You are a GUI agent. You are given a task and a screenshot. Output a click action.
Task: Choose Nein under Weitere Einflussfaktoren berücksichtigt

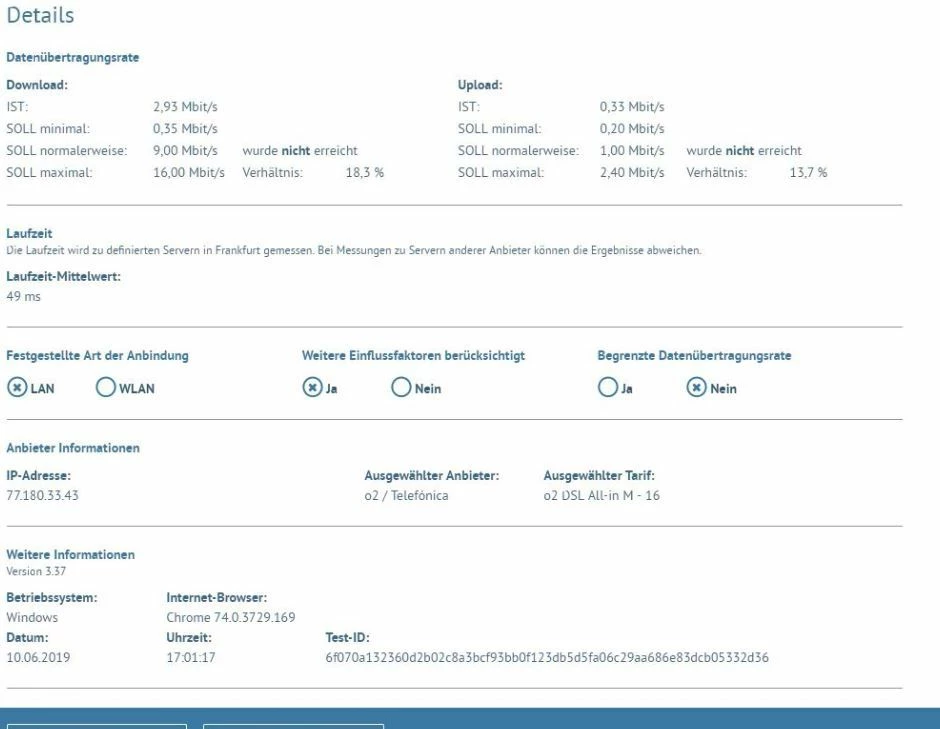pyautogui.click(x=401, y=387)
